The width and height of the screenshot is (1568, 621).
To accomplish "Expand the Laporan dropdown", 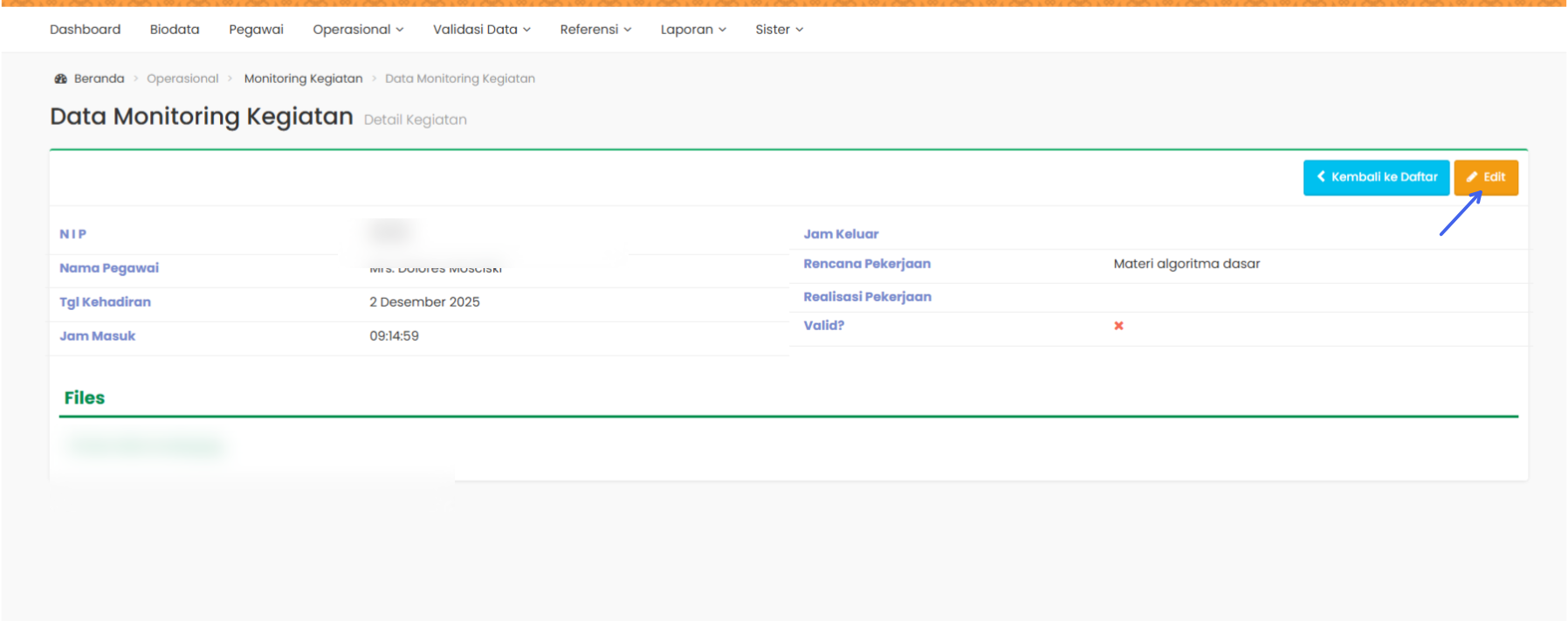I will [693, 30].
